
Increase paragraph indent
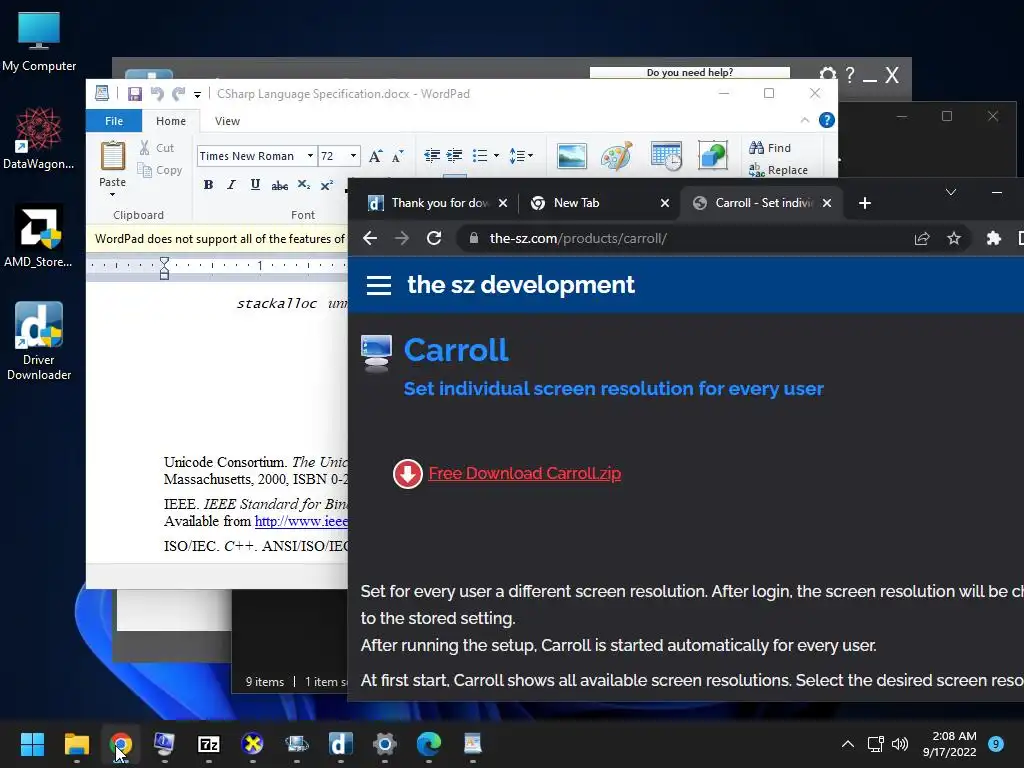(455, 155)
